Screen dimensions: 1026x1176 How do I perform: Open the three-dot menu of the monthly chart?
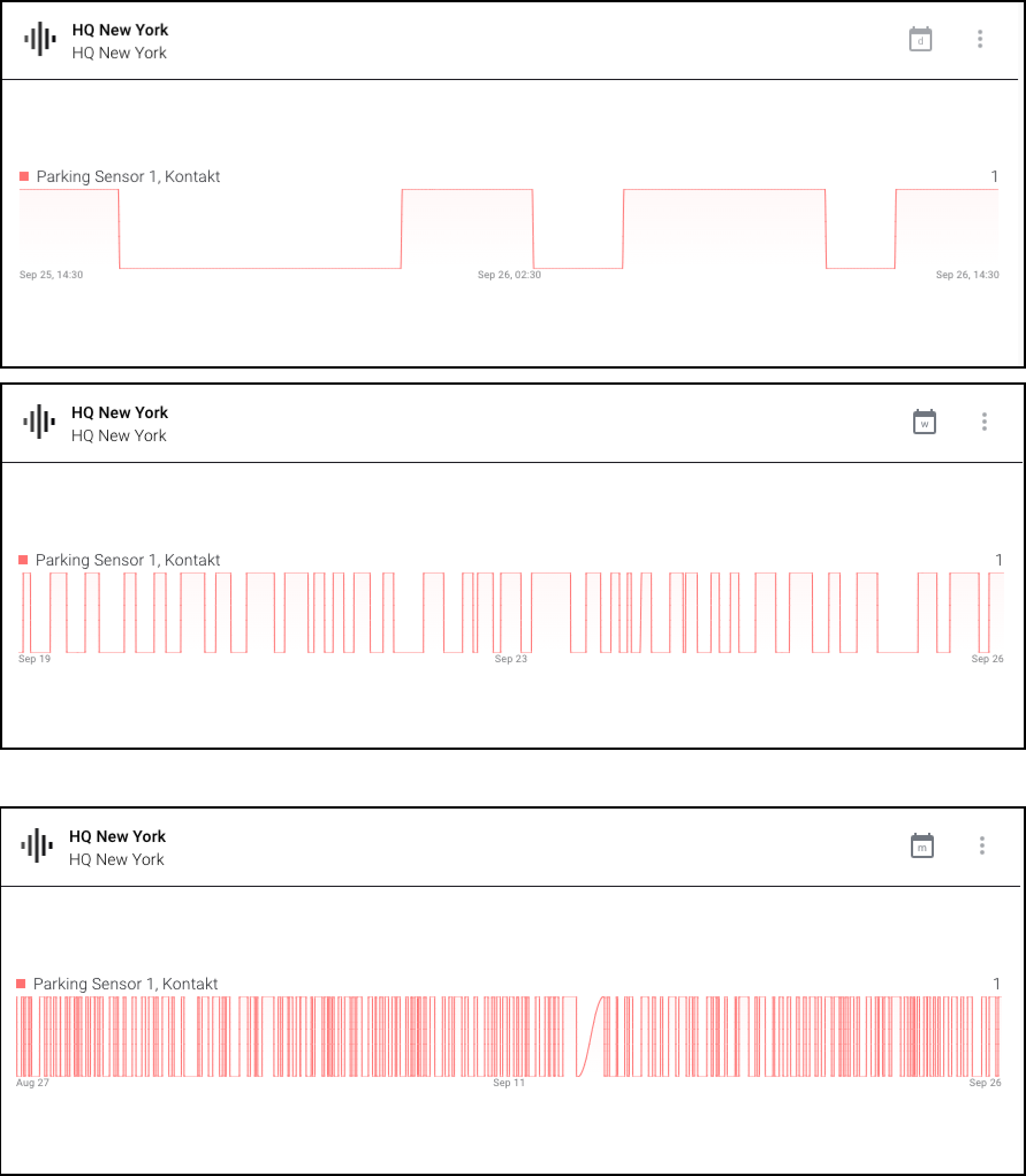point(982,845)
